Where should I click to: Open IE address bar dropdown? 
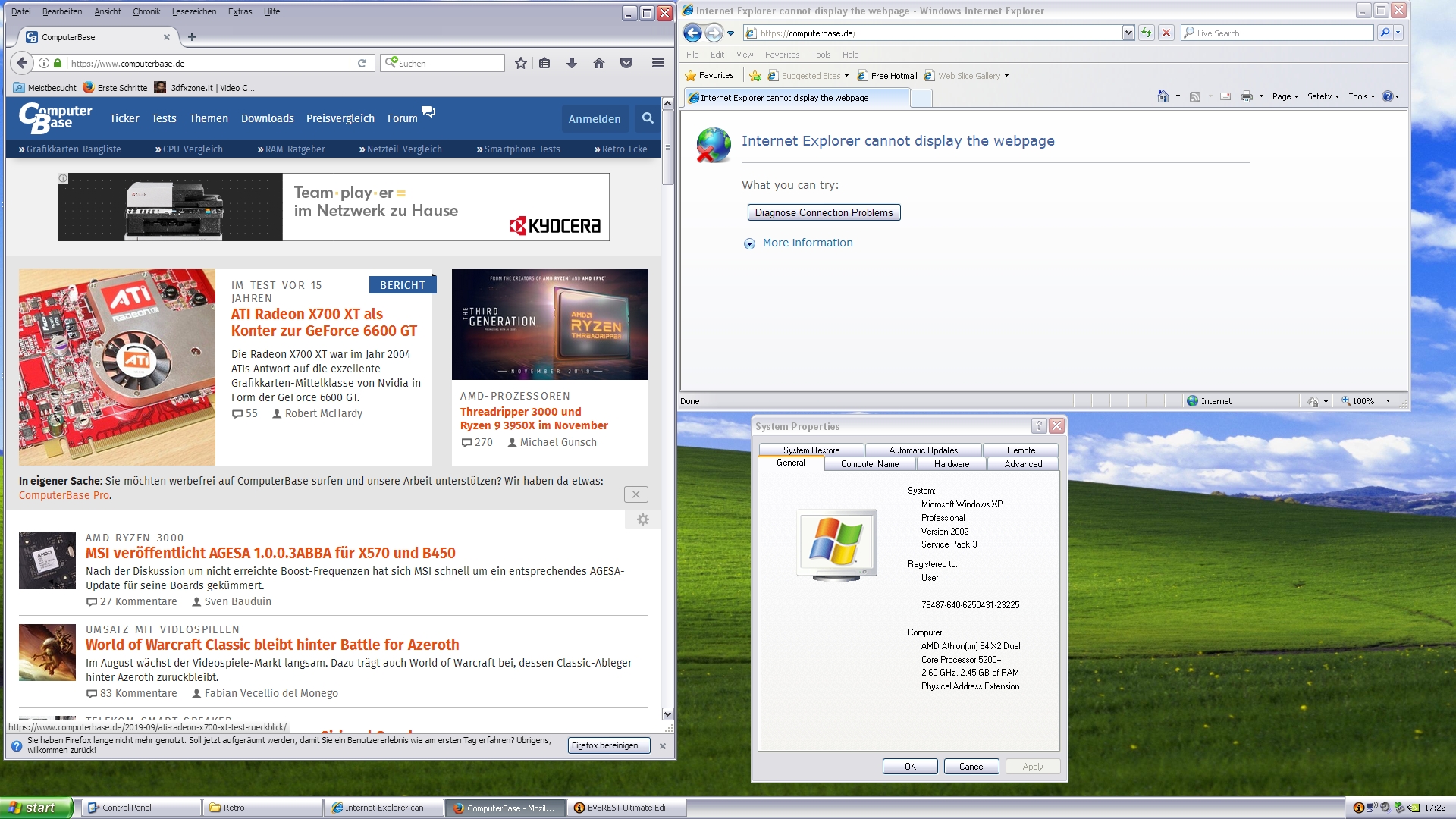tap(1128, 33)
